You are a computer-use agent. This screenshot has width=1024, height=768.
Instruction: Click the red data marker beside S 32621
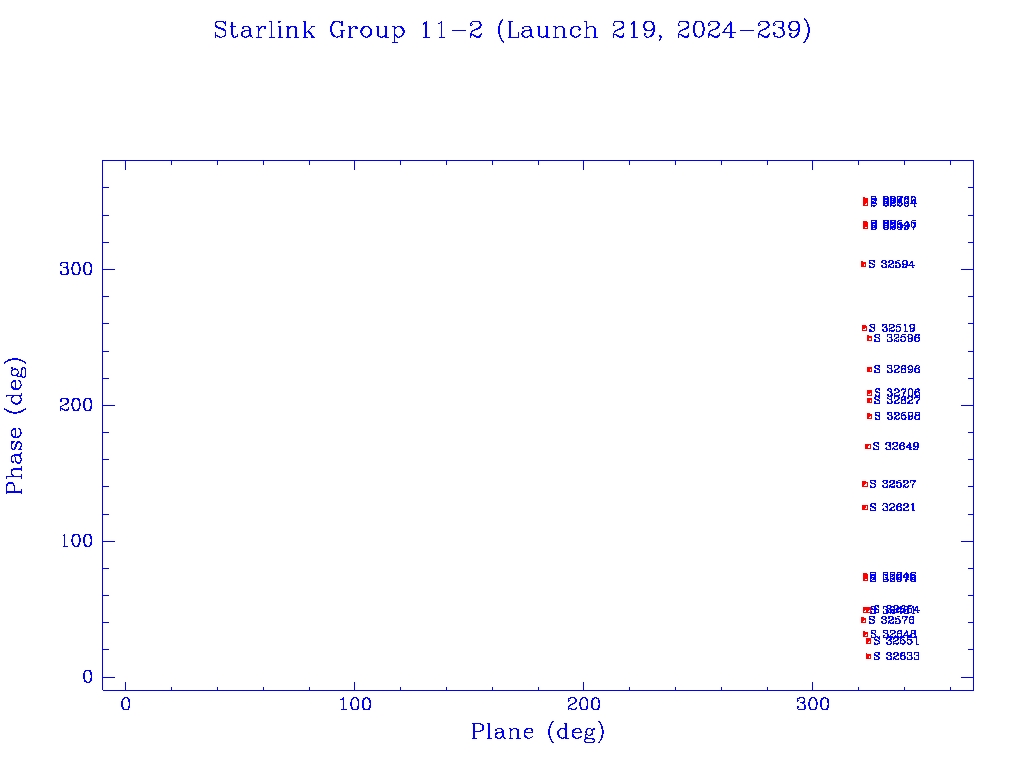865,507
